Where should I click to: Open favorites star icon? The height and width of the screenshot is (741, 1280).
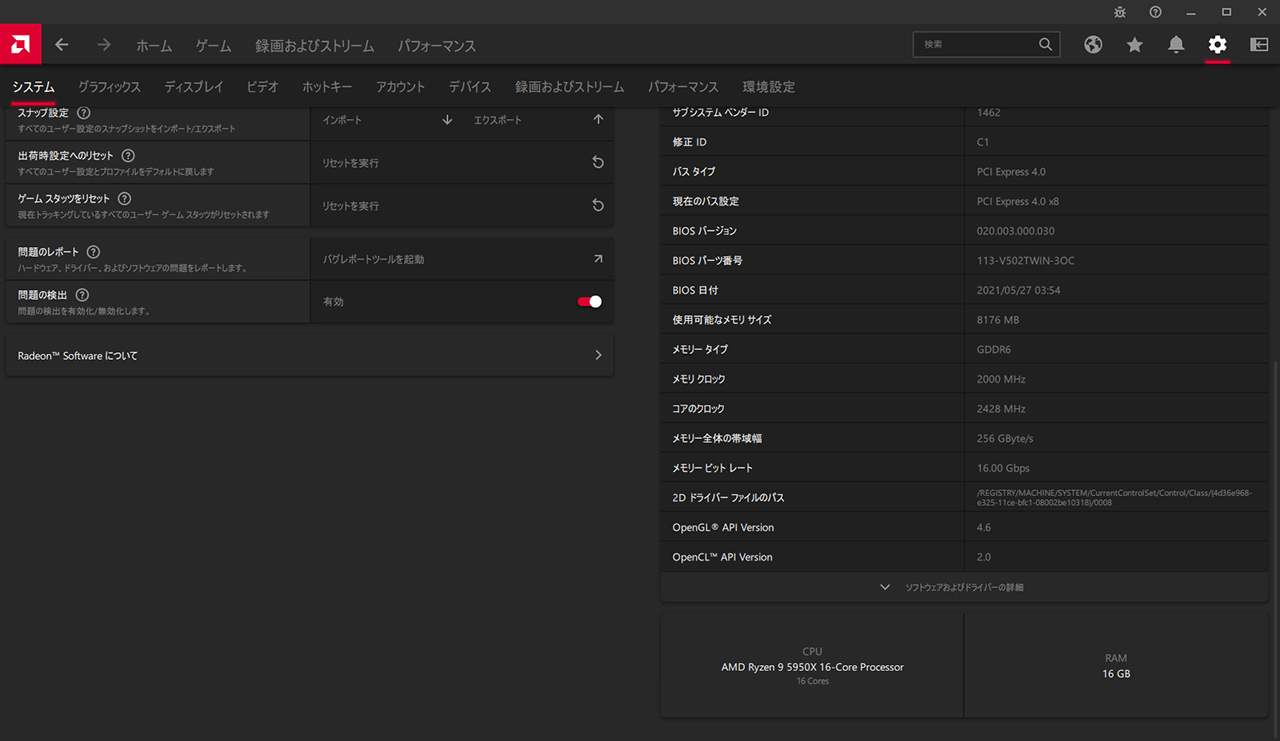click(1134, 45)
